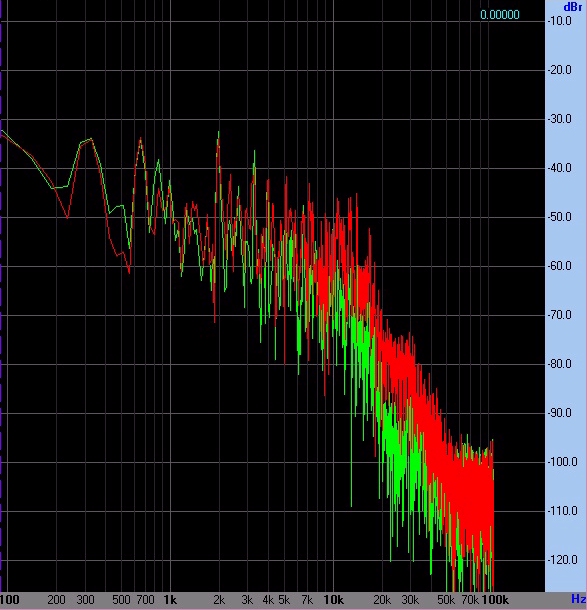587x610 pixels.
Task: Select the -30.0 dBr scale label
Action: point(559,119)
